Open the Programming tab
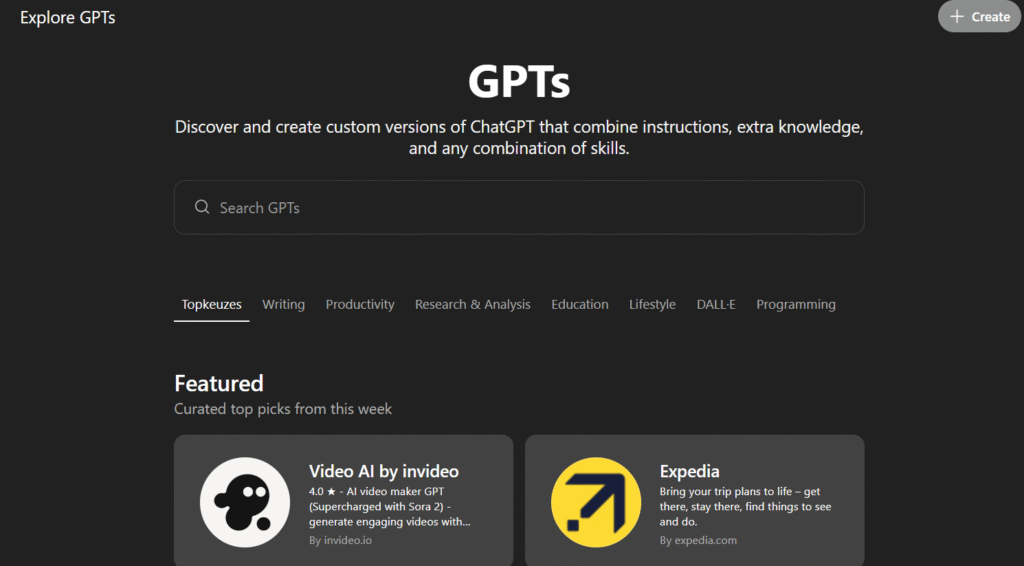This screenshot has width=1024, height=566. (796, 305)
